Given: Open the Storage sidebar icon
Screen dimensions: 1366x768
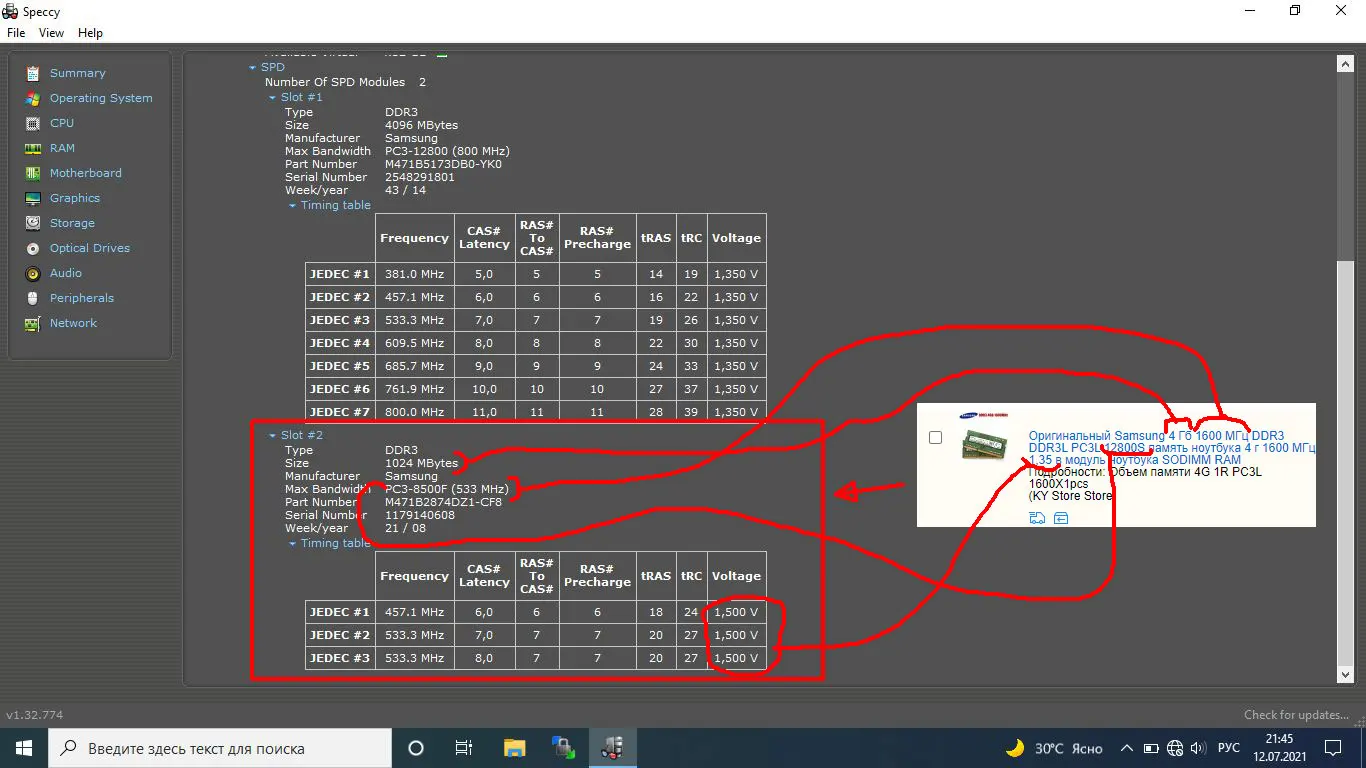Looking at the screenshot, I should pyautogui.click(x=33, y=223).
